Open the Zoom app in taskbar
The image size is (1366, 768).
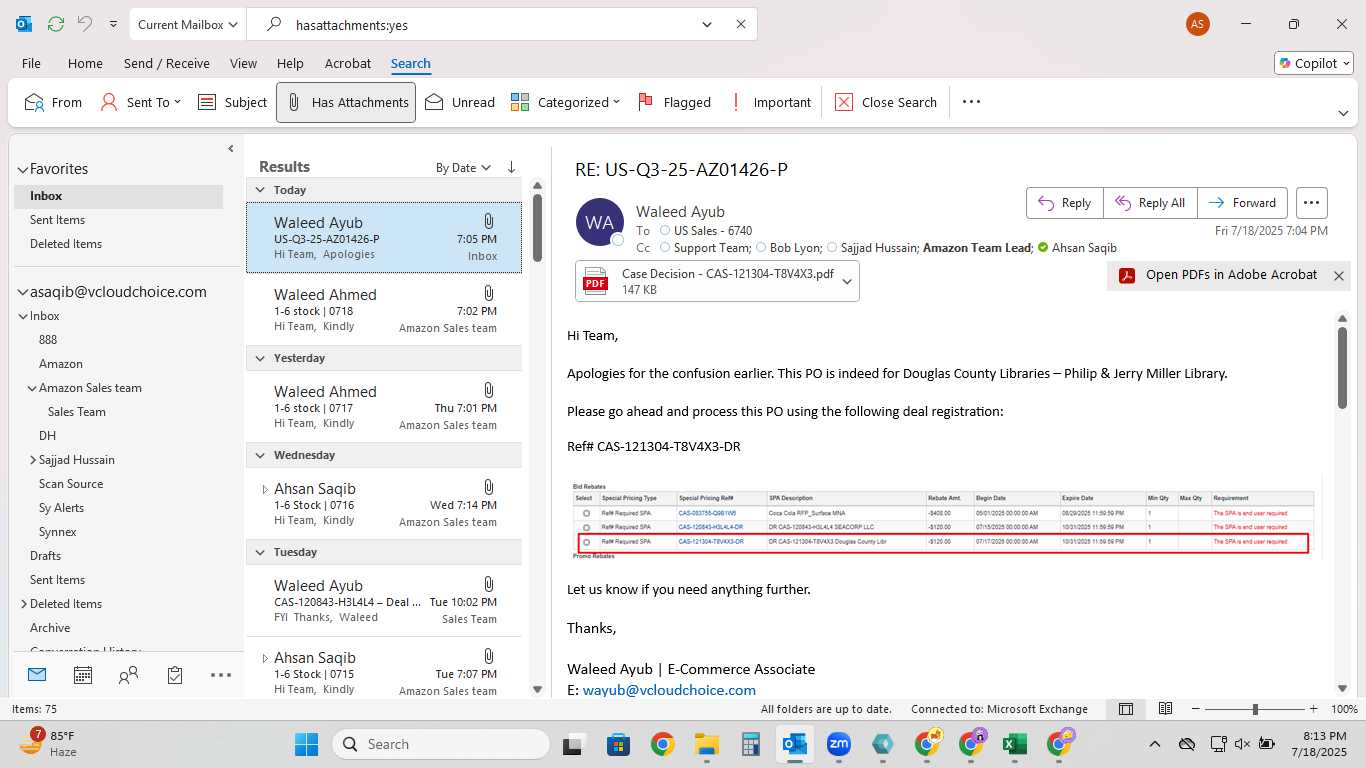pos(838,744)
